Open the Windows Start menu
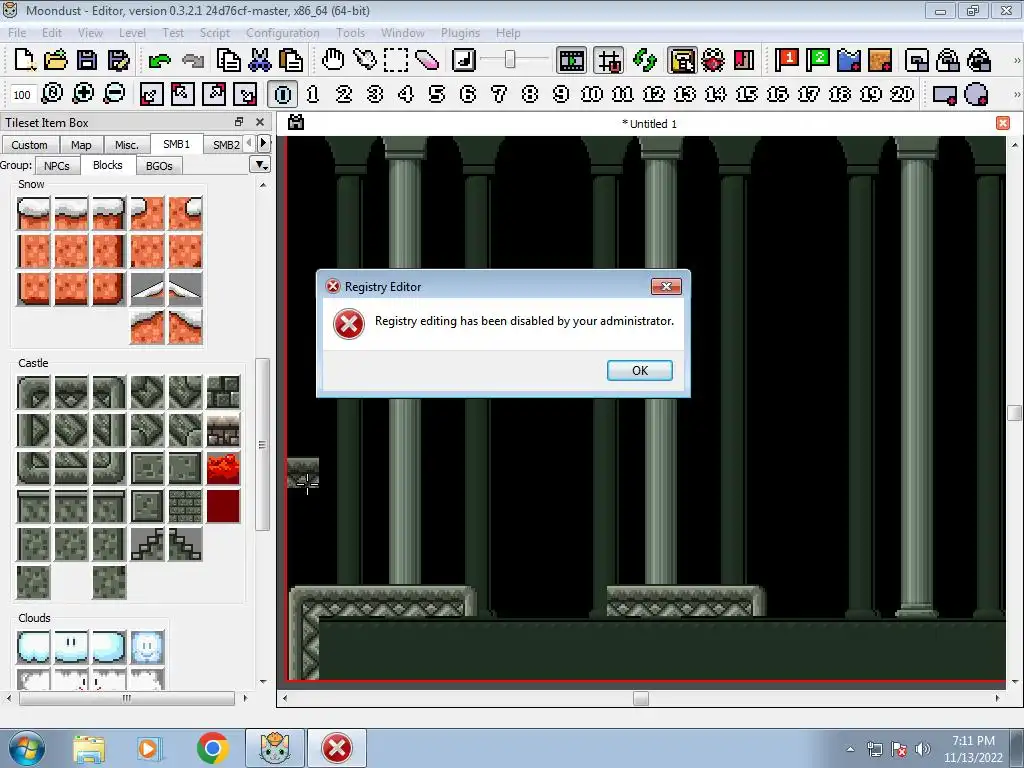 27,748
